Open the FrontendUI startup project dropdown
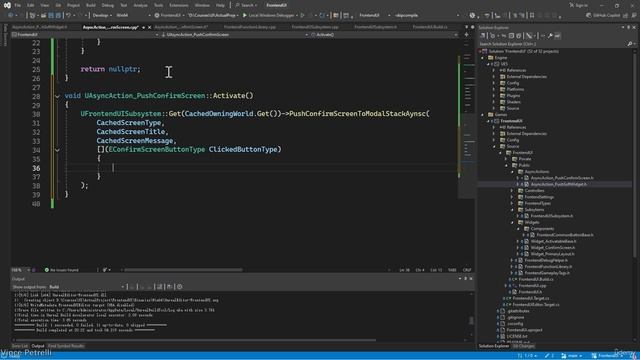This screenshot has width=640, height=360. point(170,16)
